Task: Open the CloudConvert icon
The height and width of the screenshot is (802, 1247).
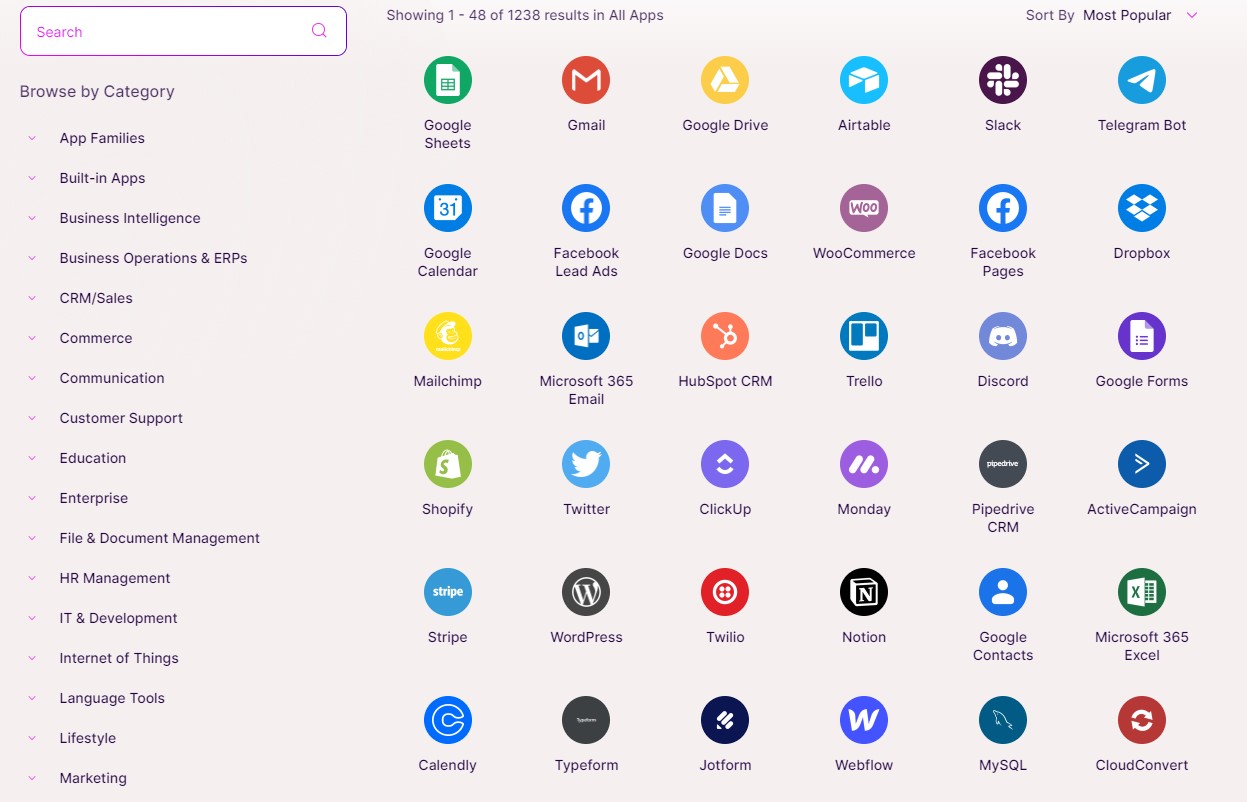Action: [x=1142, y=720]
